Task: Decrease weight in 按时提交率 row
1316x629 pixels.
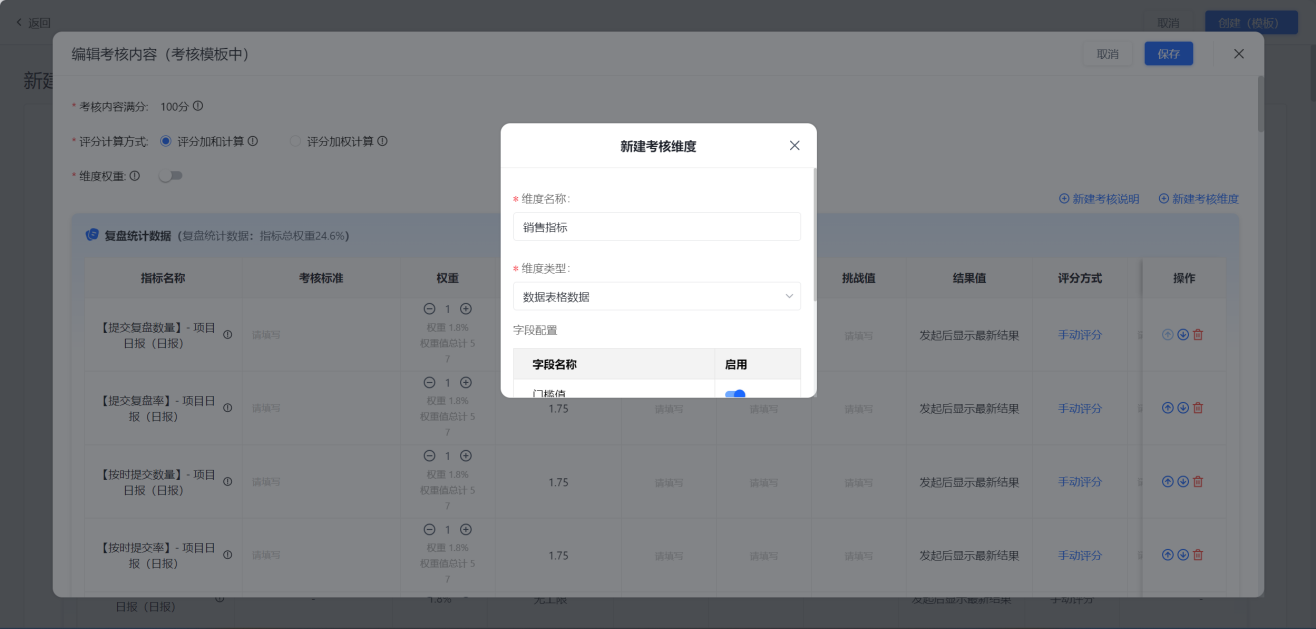Action: tap(430, 529)
